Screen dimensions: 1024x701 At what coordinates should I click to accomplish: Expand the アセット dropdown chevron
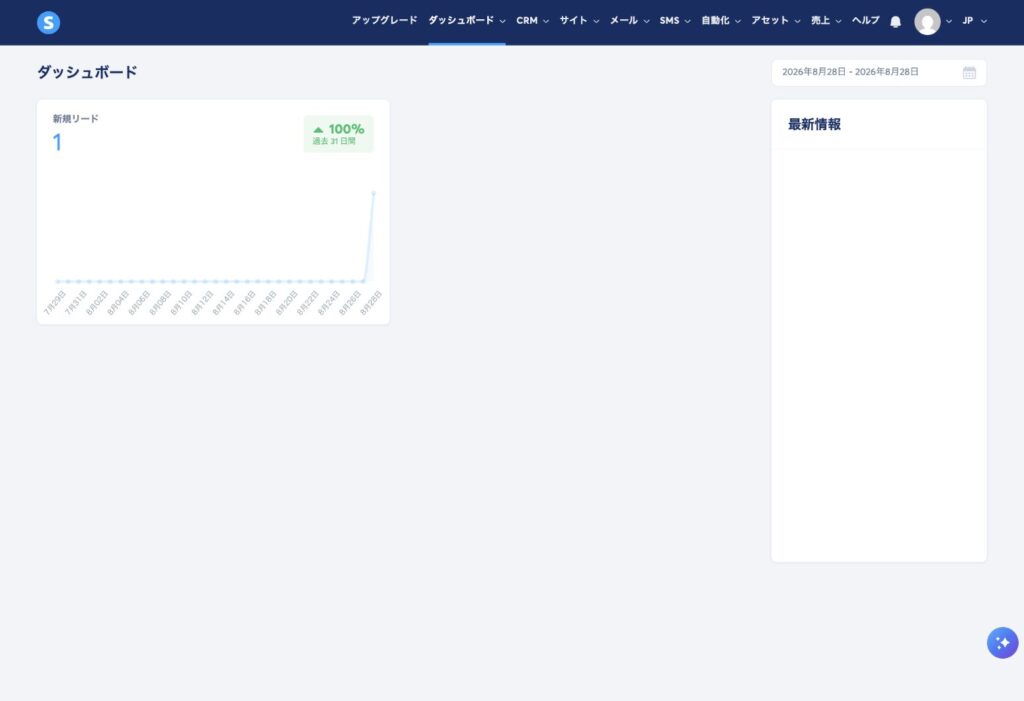click(x=797, y=21)
